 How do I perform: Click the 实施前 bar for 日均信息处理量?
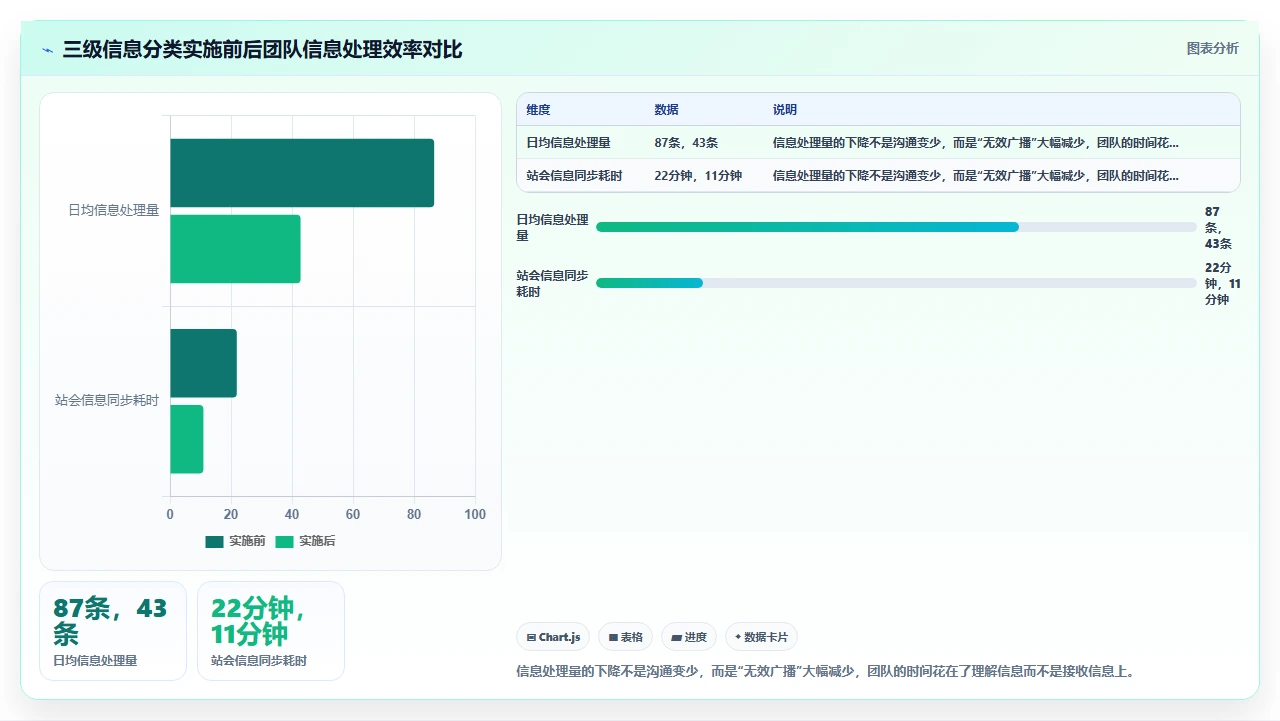302,173
